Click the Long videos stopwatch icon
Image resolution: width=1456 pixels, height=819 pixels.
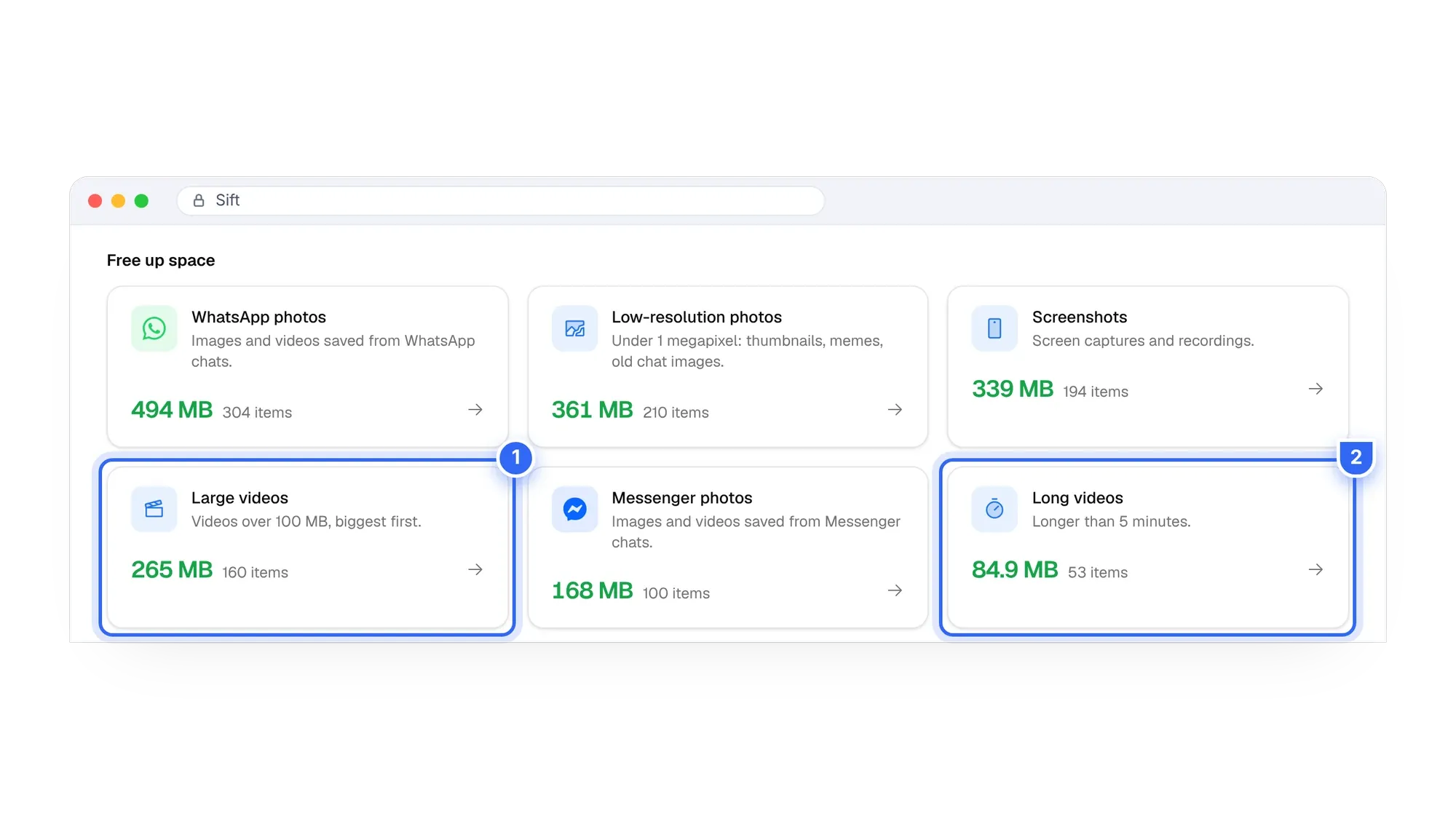(x=994, y=509)
